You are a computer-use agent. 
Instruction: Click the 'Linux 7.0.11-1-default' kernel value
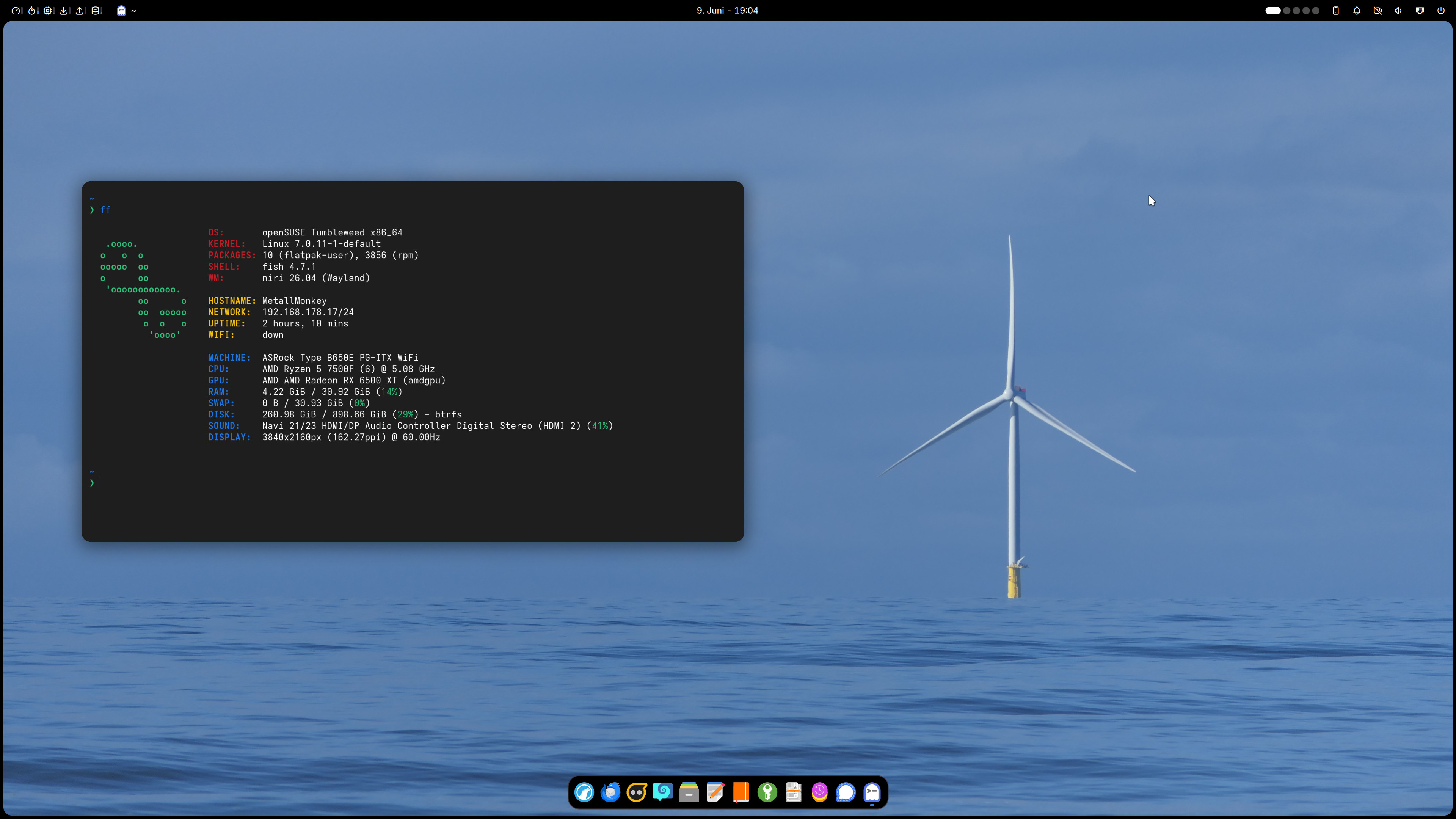[322, 243]
